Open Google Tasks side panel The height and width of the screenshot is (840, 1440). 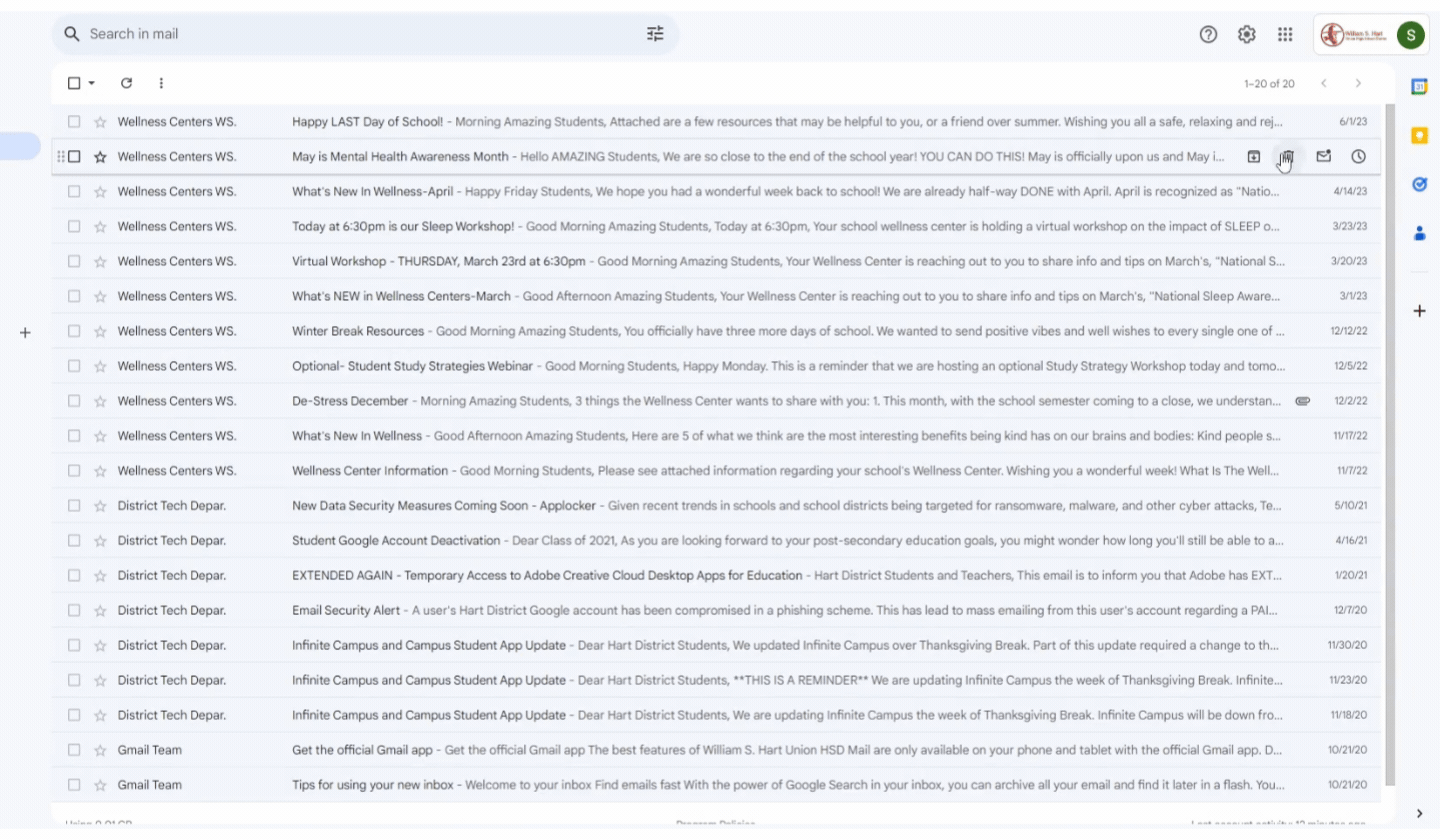click(x=1419, y=184)
